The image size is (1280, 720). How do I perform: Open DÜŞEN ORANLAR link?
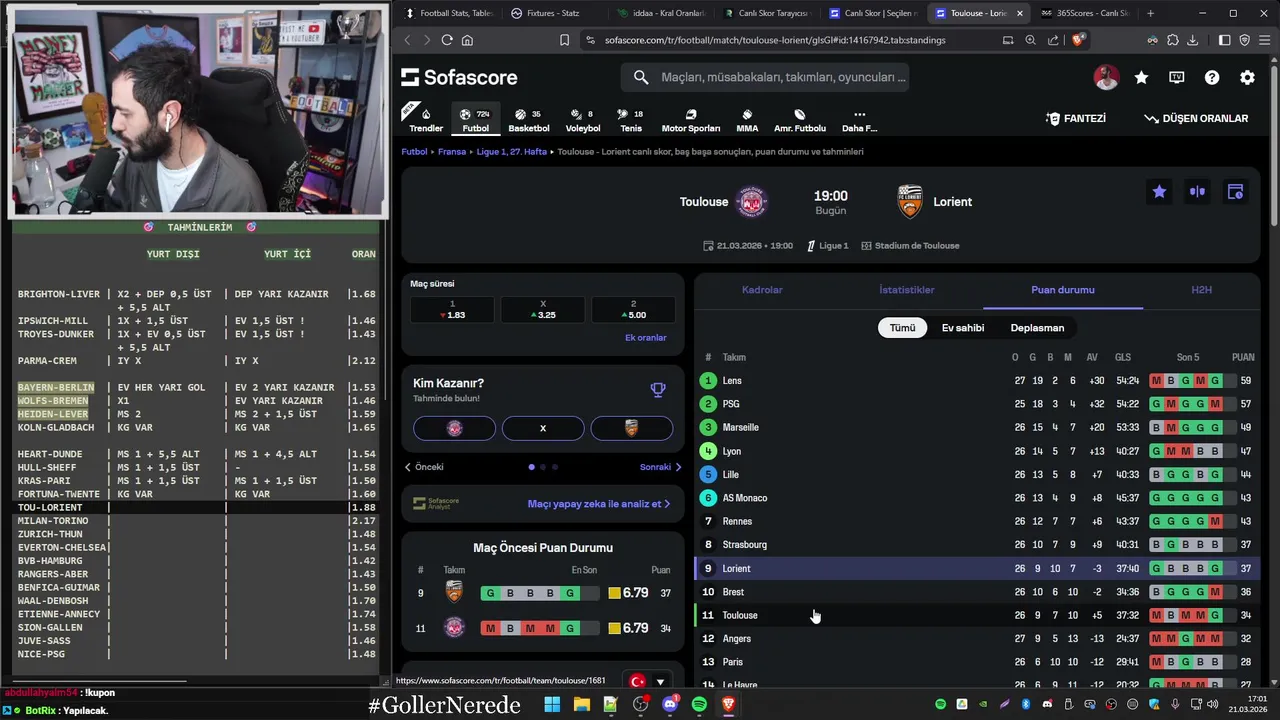point(1196,118)
